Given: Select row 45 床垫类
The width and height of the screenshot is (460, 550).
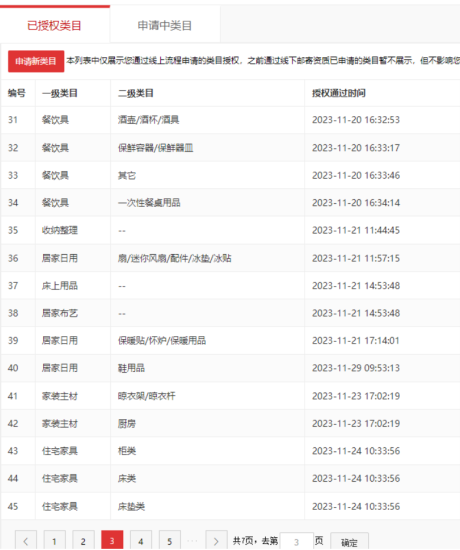Looking at the screenshot, I should click(x=230, y=506).
